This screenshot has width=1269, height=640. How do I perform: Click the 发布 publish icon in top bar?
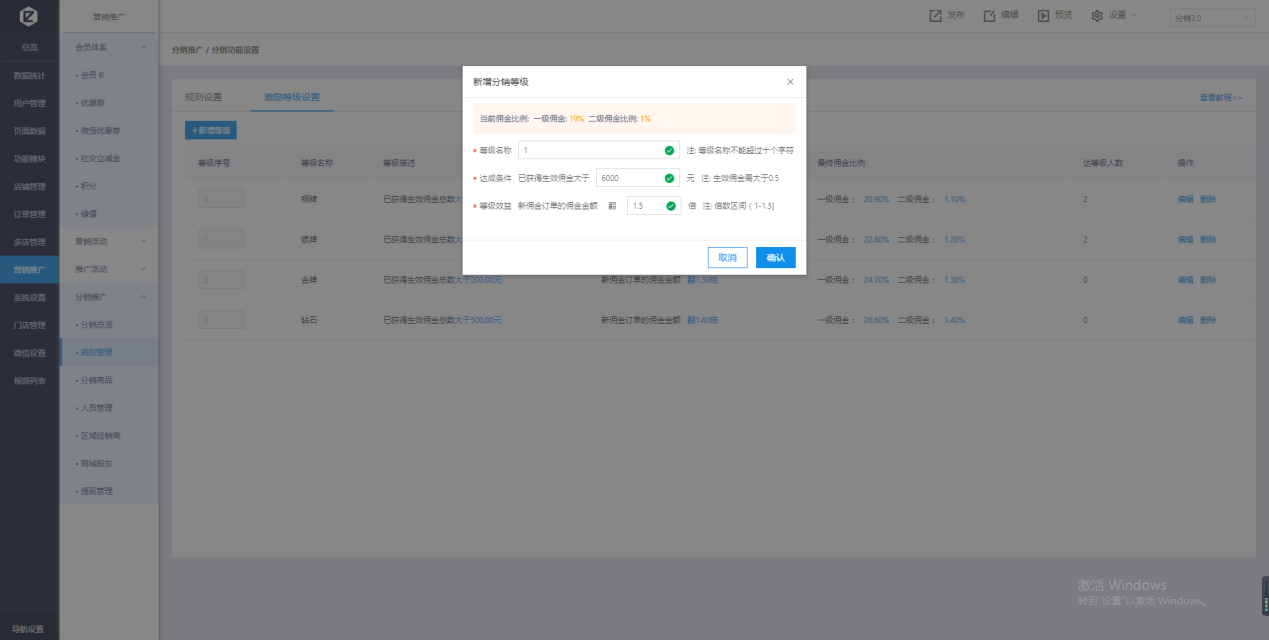click(x=935, y=16)
